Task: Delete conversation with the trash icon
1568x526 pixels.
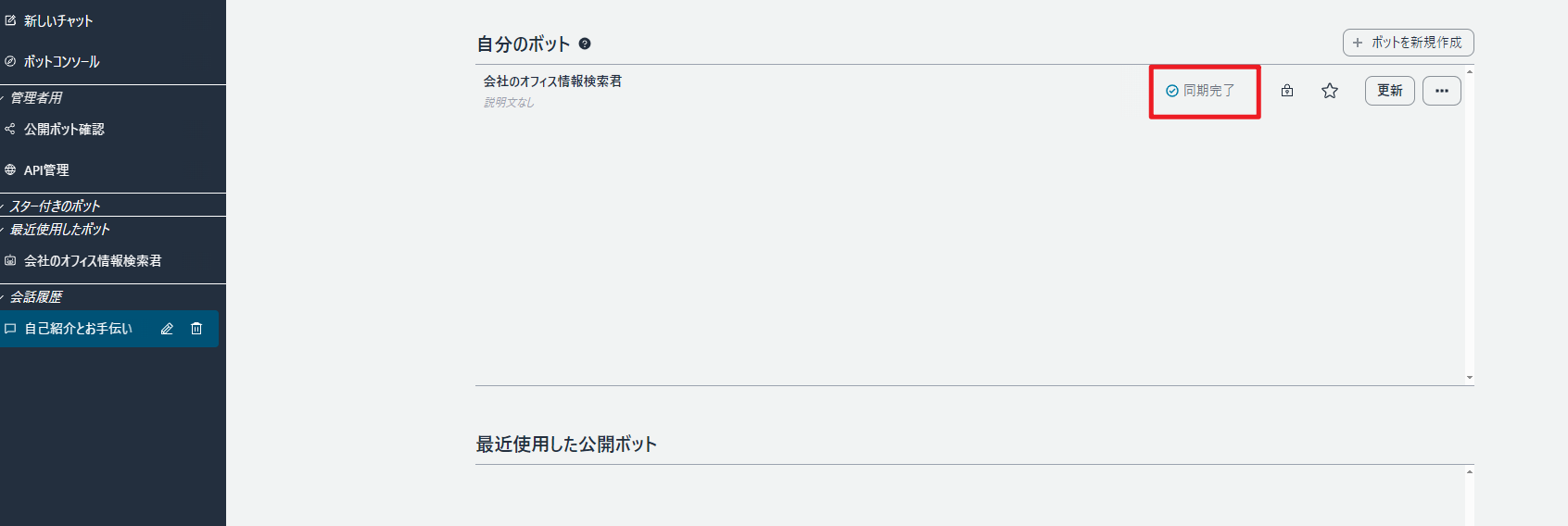Action: (x=196, y=329)
